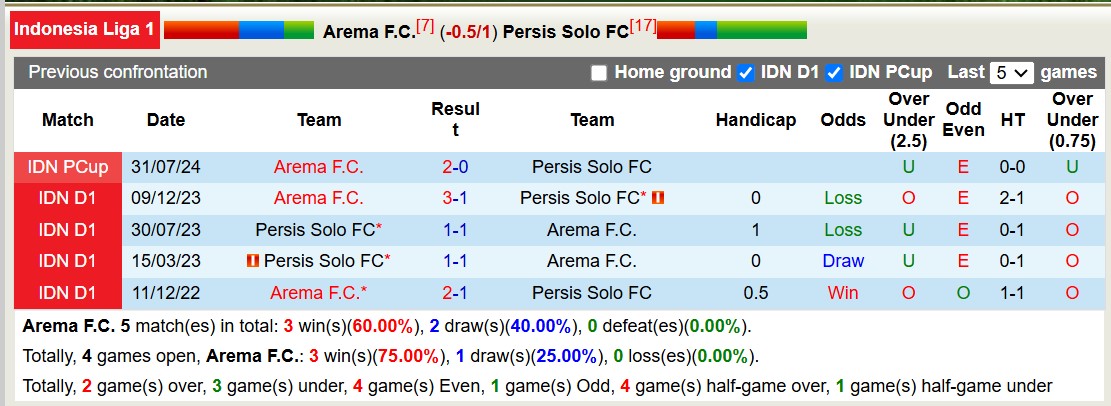Open the 2-1 result from 11/12/22

tap(455, 293)
